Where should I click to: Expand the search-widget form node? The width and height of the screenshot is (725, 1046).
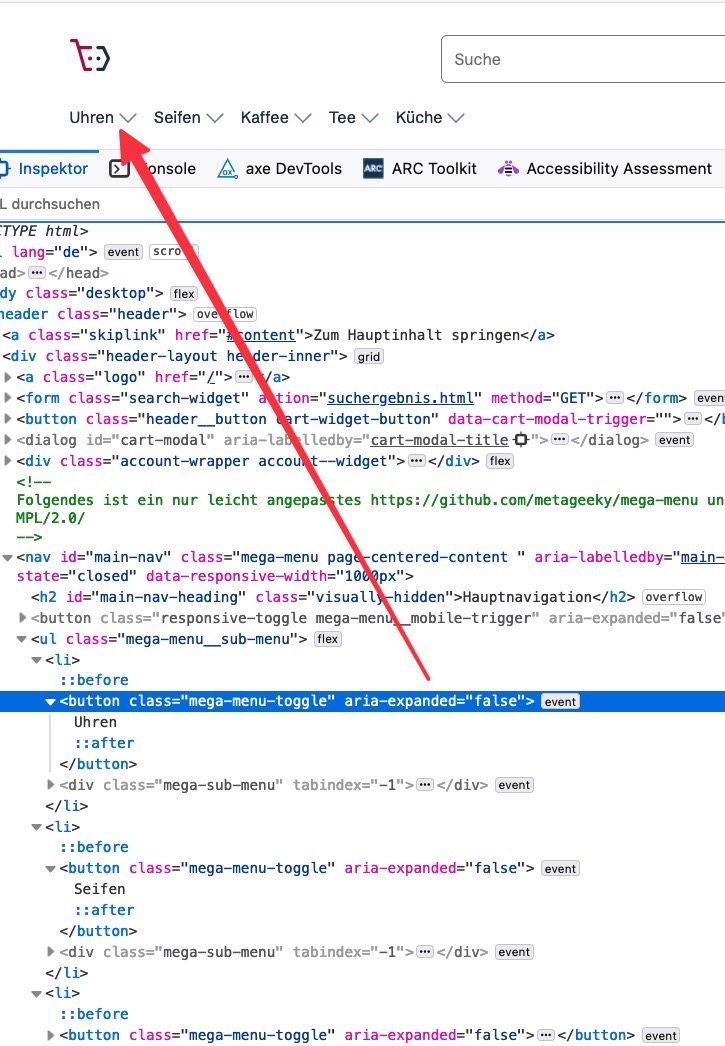pyautogui.click(x=8, y=398)
